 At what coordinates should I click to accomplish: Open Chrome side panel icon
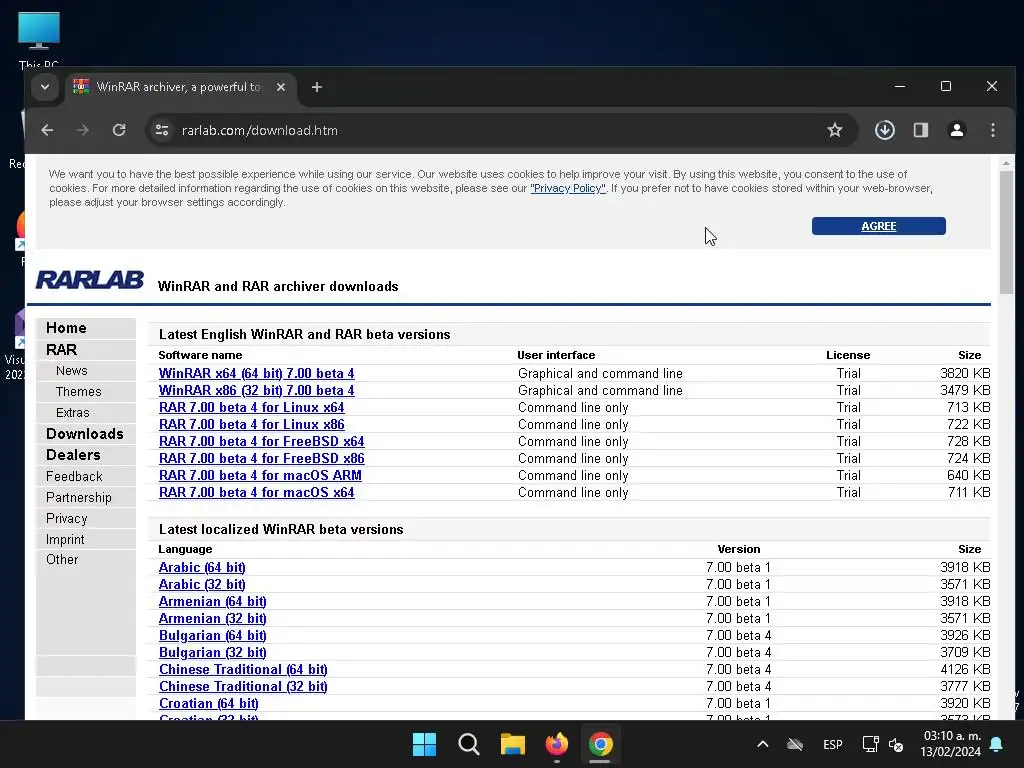point(921,130)
